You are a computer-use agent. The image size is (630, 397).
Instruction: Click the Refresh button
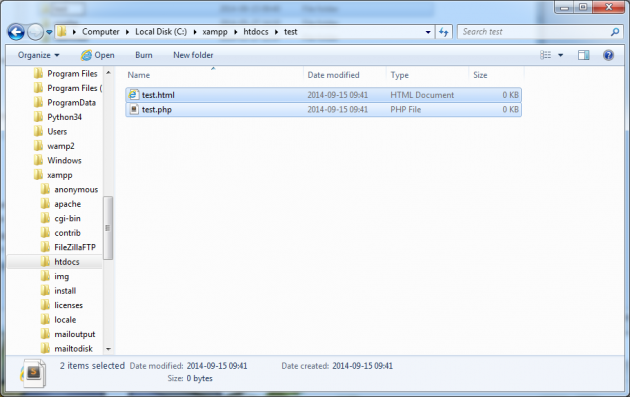pyautogui.click(x=444, y=32)
